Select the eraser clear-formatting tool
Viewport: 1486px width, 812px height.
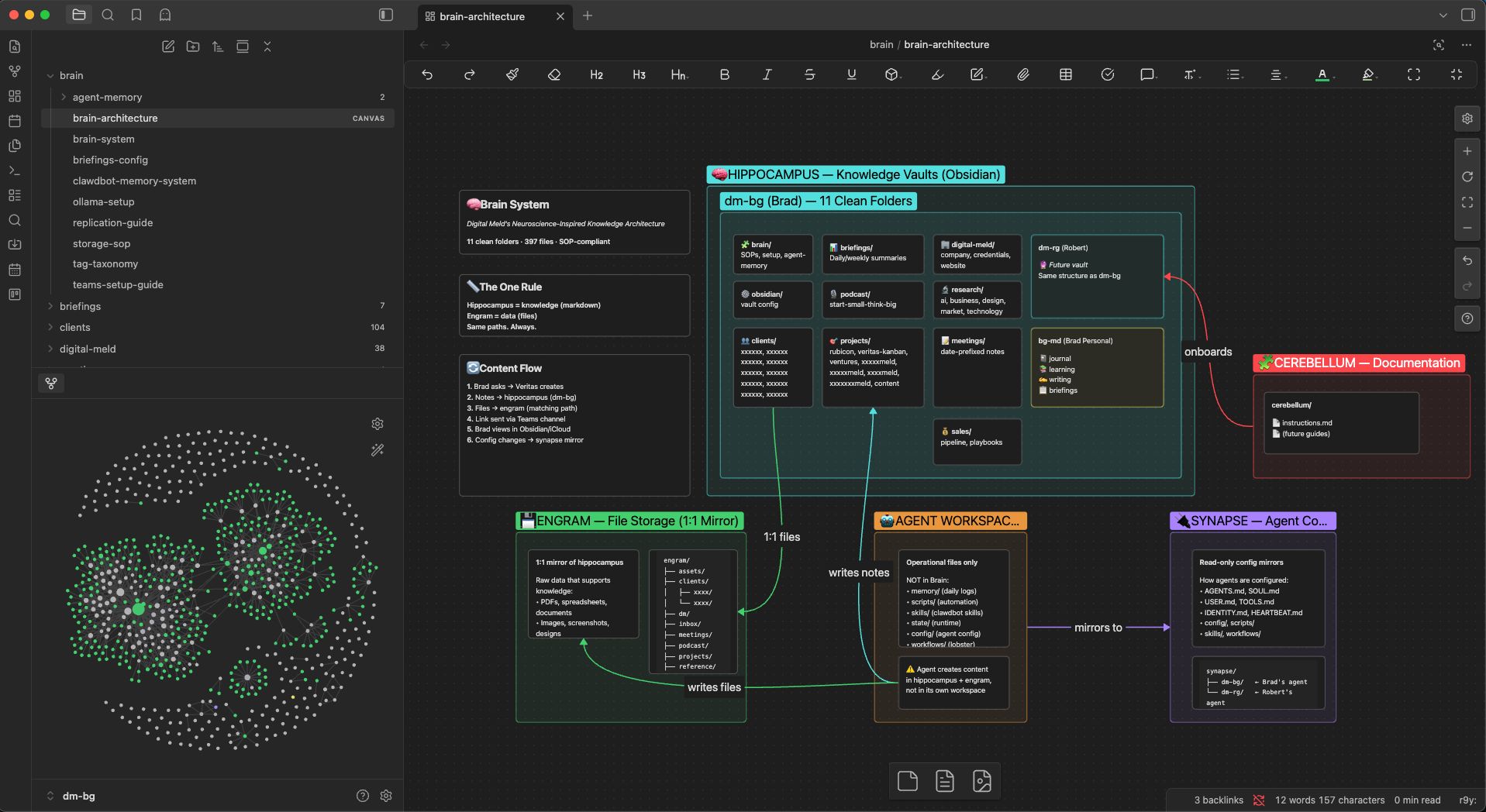(x=554, y=74)
